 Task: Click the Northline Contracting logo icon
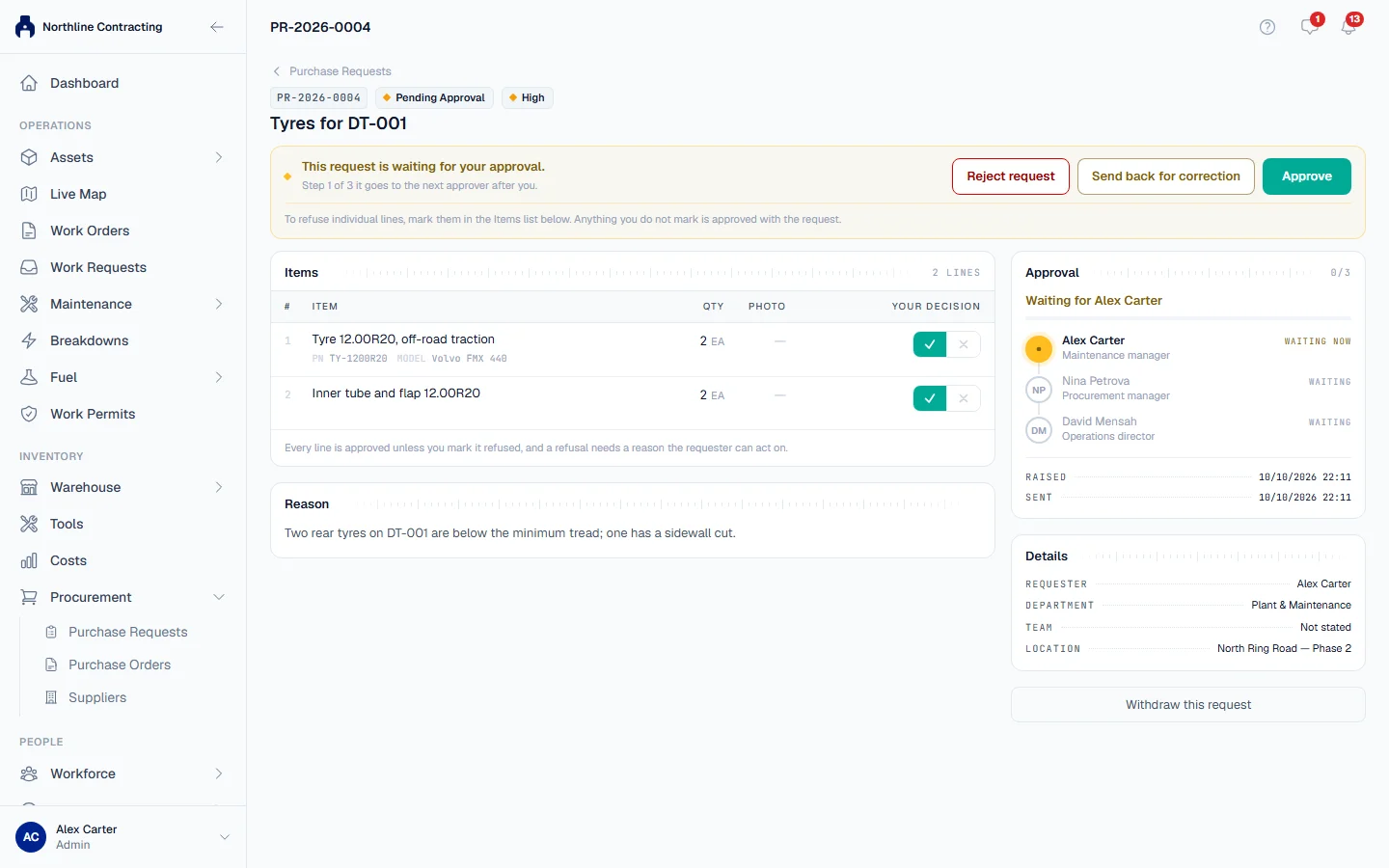(x=25, y=27)
